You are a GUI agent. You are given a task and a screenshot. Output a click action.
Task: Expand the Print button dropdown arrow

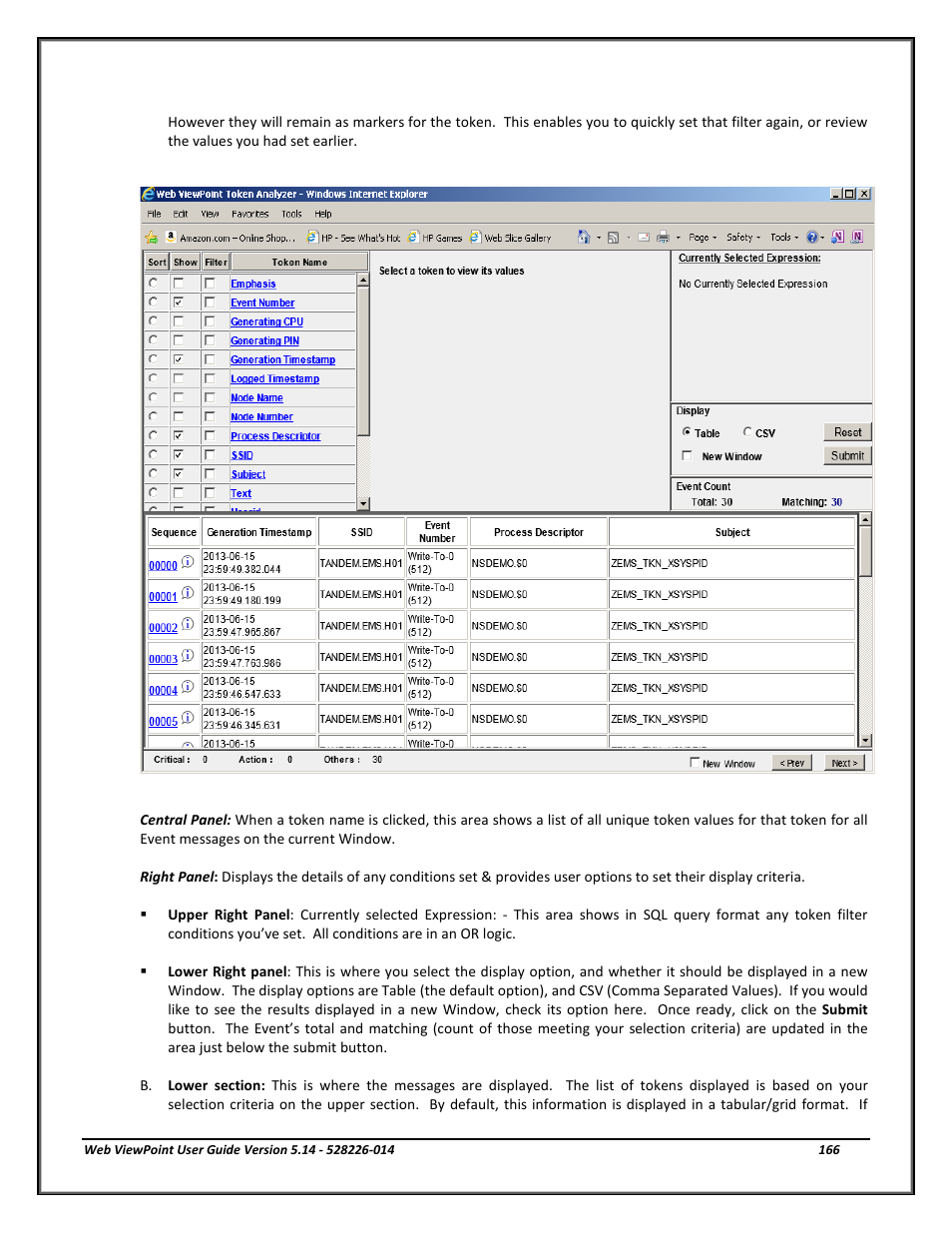678,238
